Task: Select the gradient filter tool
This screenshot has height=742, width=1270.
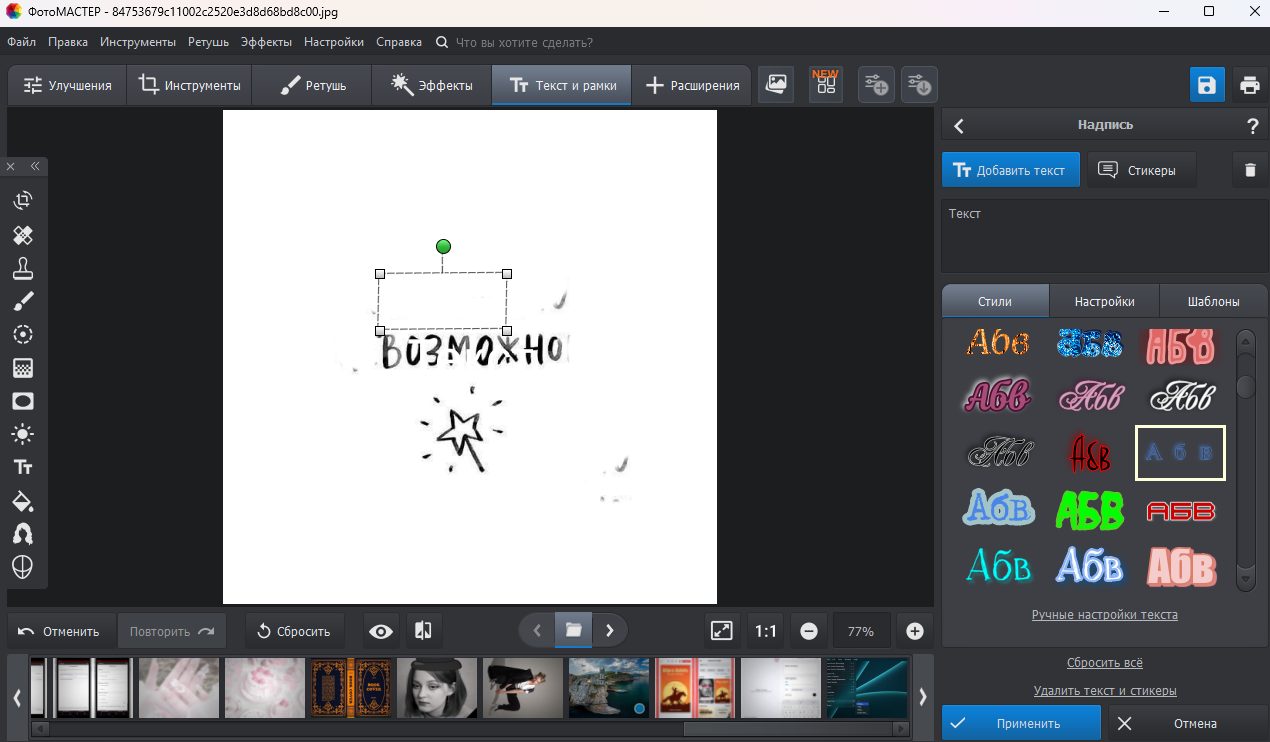Action: click(x=23, y=368)
